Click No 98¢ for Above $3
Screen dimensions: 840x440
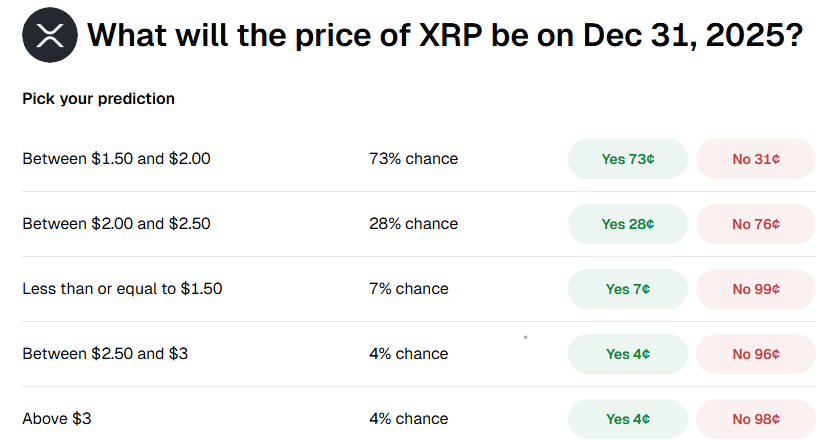(756, 419)
